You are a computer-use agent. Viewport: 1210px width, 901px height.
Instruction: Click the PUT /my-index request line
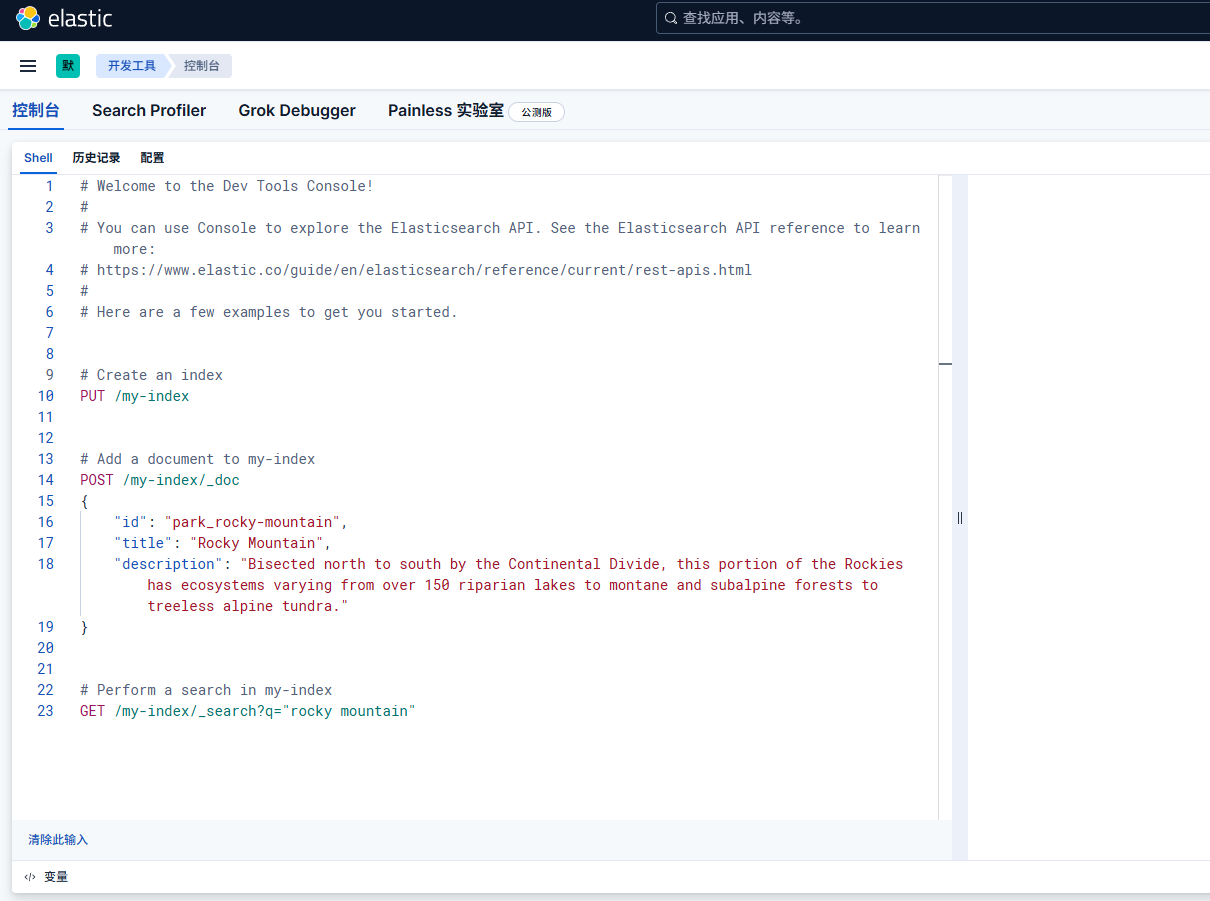click(x=135, y=396)
